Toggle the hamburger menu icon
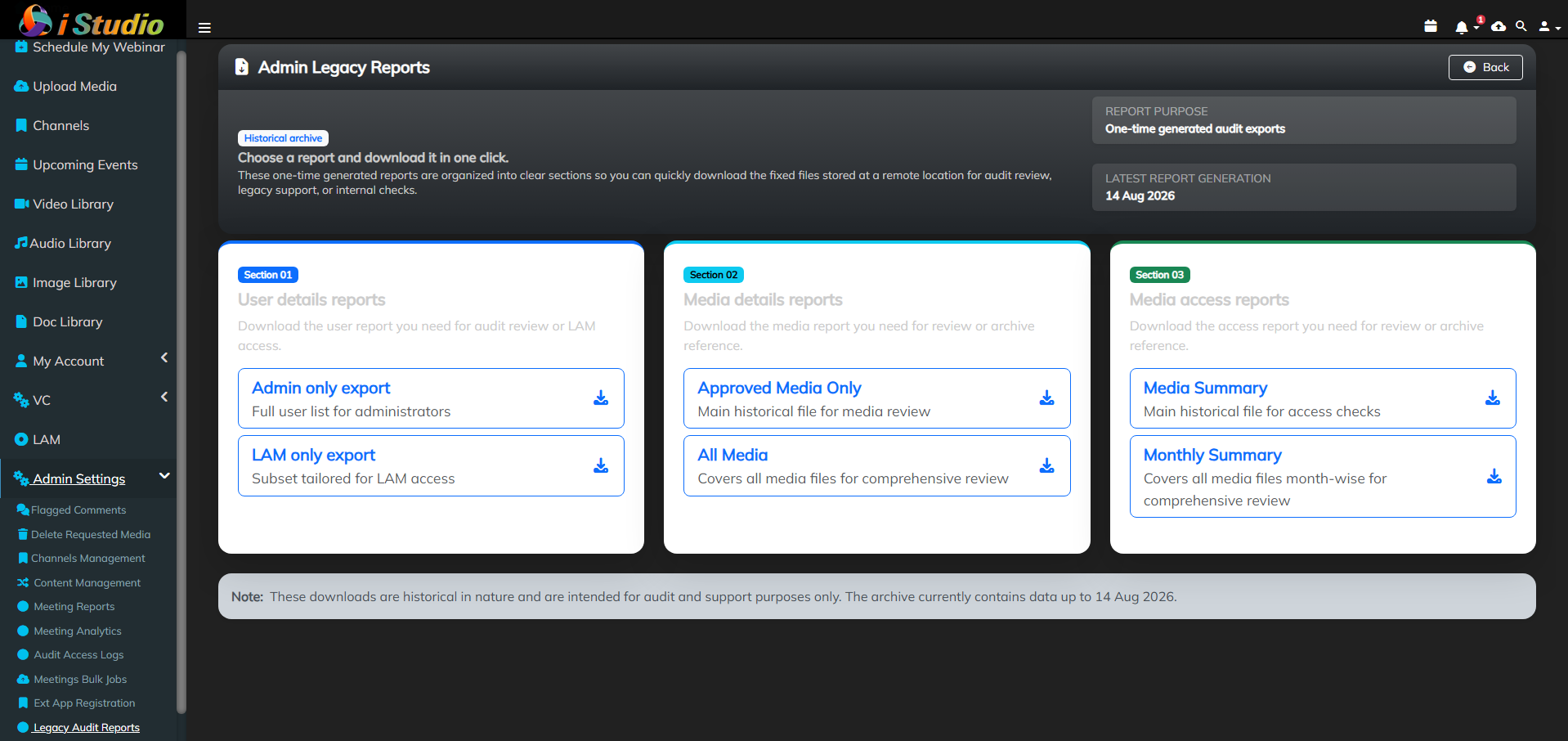Screen dimensions: 1568x741 (204, 28)
